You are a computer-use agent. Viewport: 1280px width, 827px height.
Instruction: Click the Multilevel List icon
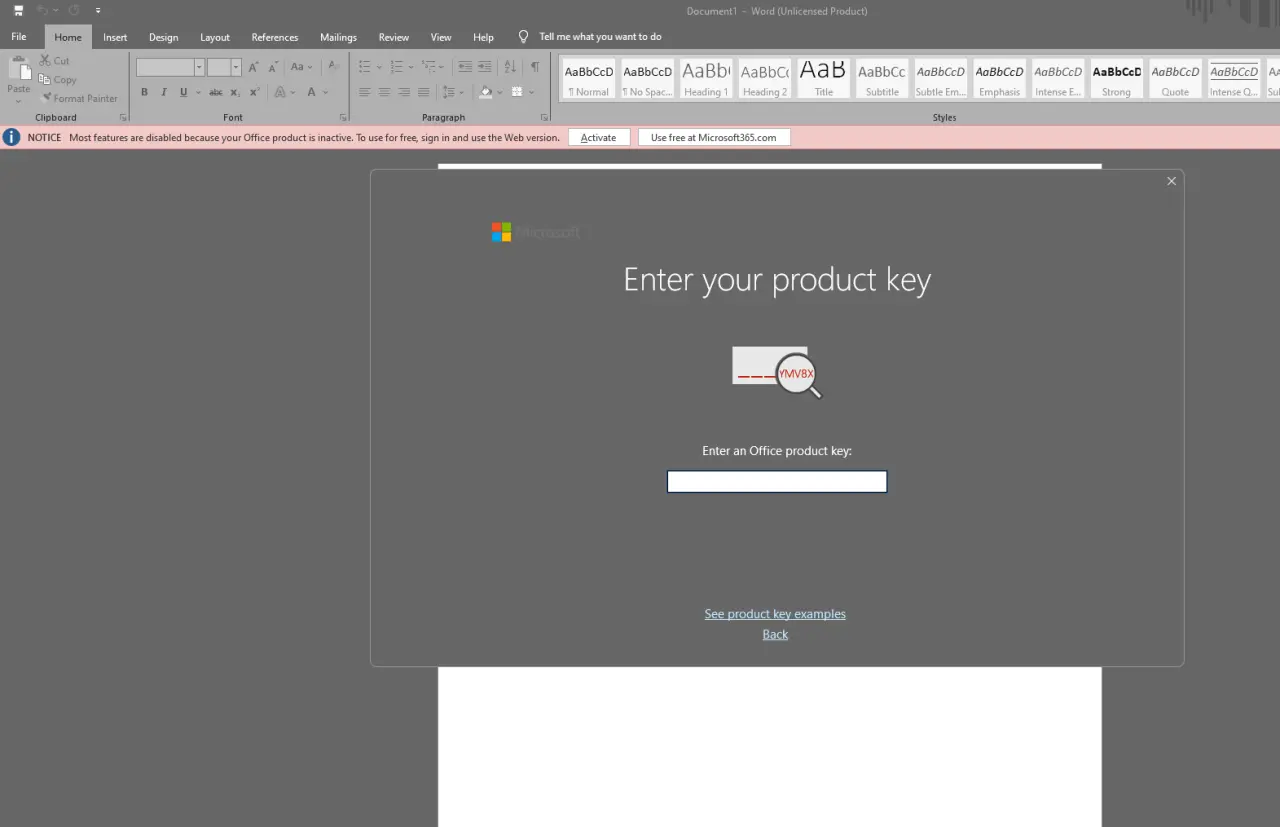pyautogui.click(x=429, y=67)
